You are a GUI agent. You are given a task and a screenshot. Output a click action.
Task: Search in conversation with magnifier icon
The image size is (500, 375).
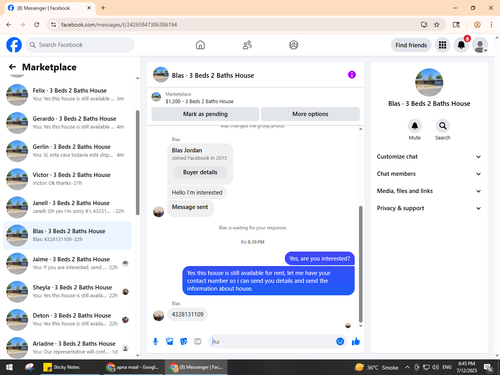pyautogui.click(x=443, y=126)
